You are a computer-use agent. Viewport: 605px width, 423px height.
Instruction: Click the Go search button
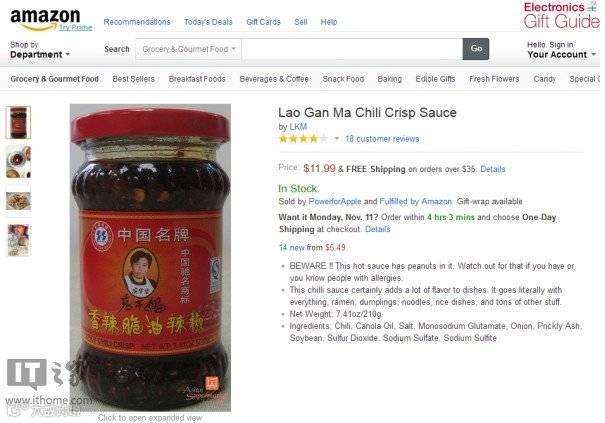476,49
